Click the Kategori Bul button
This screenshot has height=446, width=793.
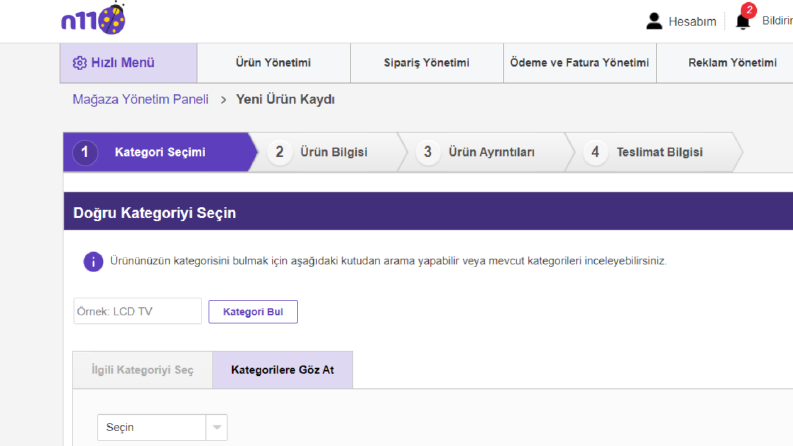tap(253, 311)
